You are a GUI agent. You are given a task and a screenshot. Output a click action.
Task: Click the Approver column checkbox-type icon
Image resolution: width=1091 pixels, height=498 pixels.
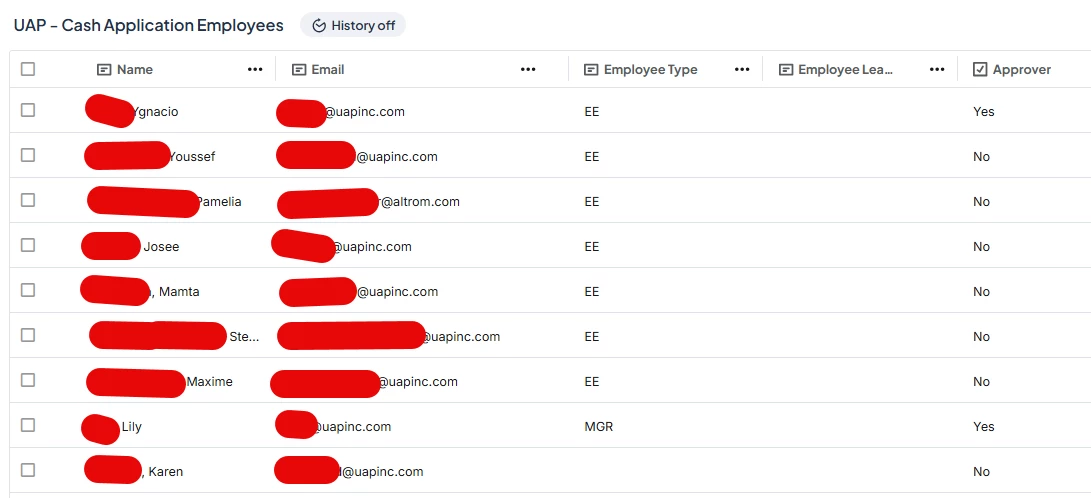tap(980, 70)
